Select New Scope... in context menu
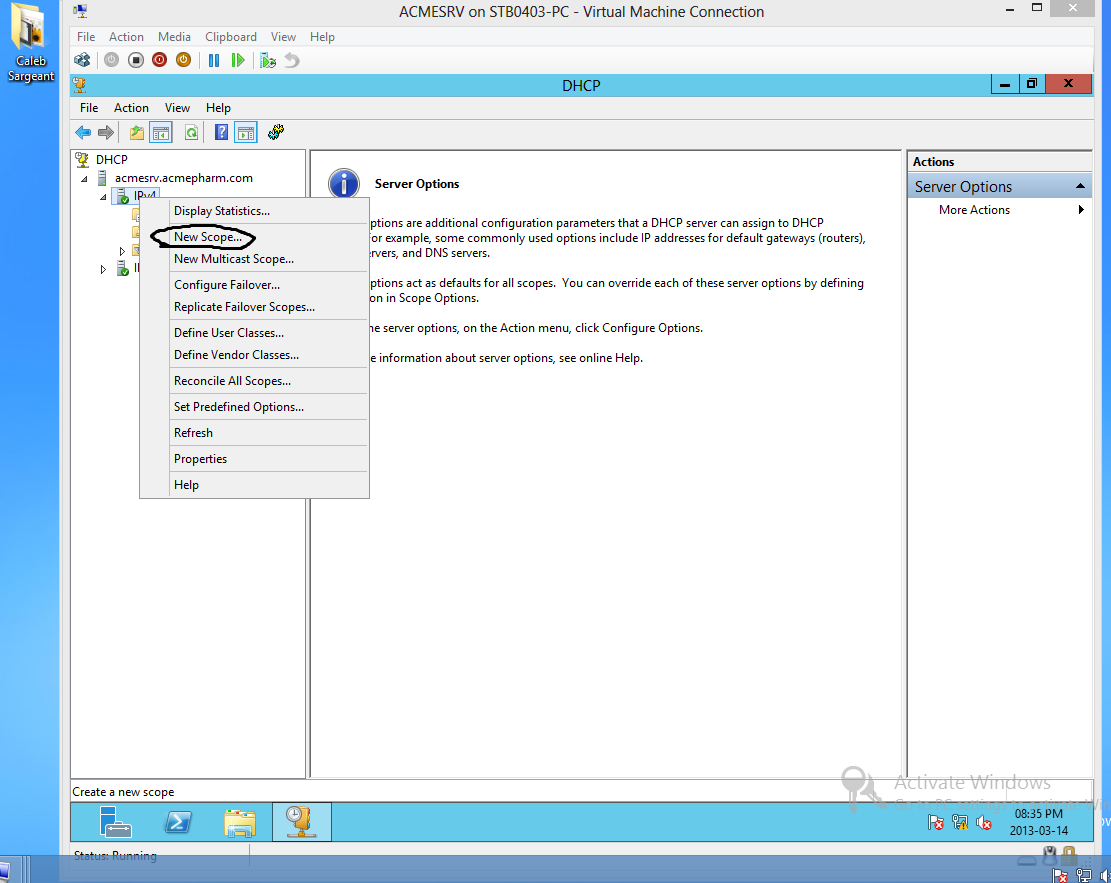 (208, 237)
